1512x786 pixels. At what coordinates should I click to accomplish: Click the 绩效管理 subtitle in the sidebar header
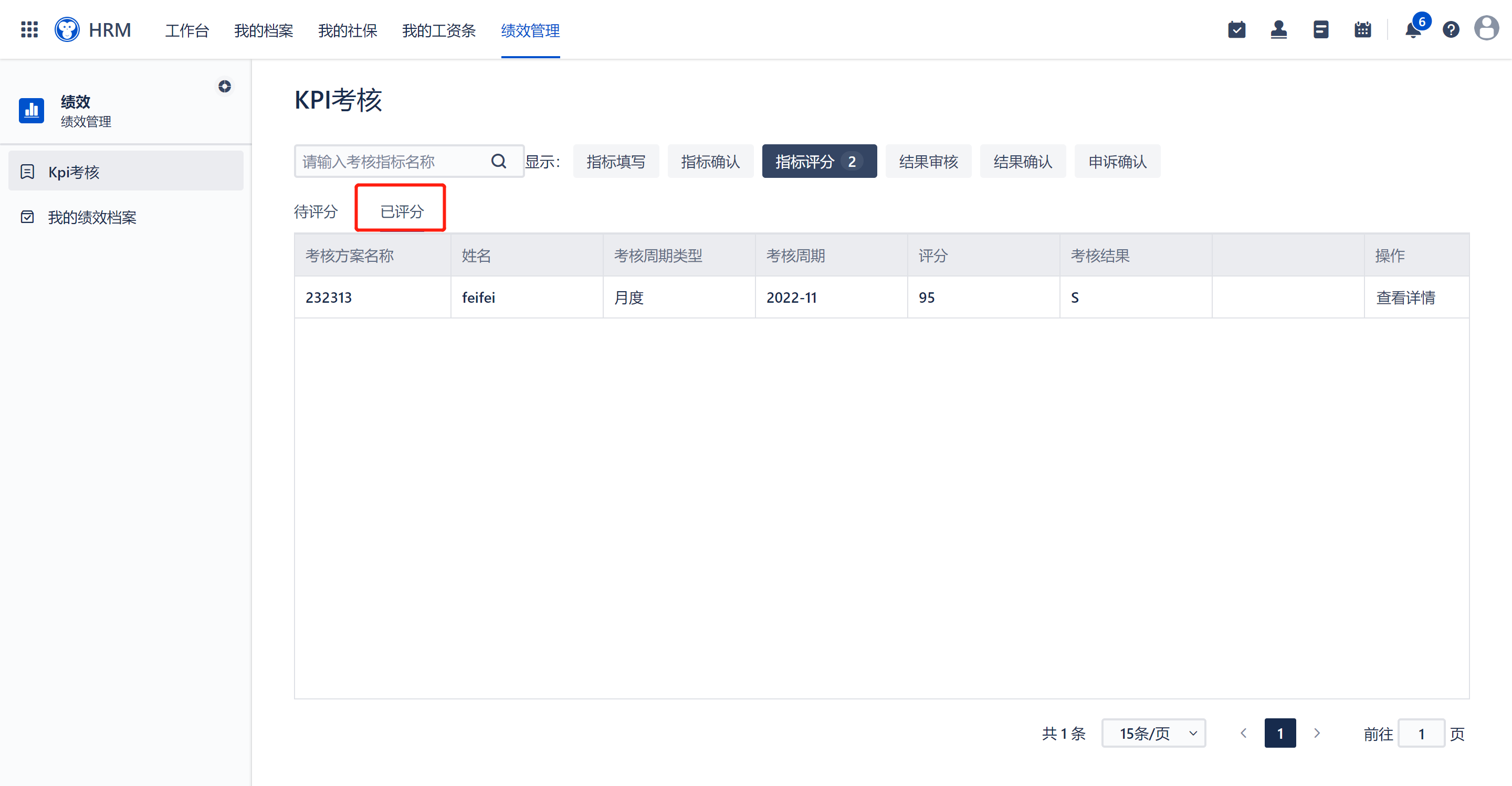[86, 121]
